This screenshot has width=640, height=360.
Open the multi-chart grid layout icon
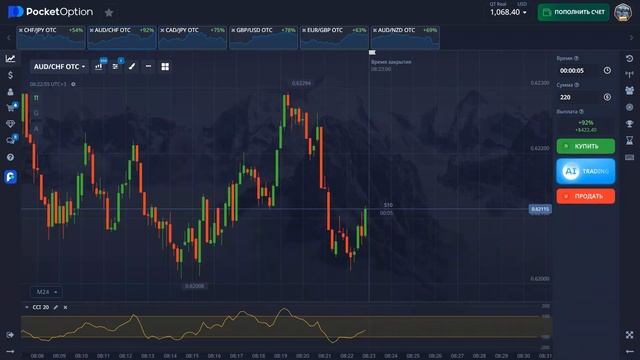[x=165, y=67]
